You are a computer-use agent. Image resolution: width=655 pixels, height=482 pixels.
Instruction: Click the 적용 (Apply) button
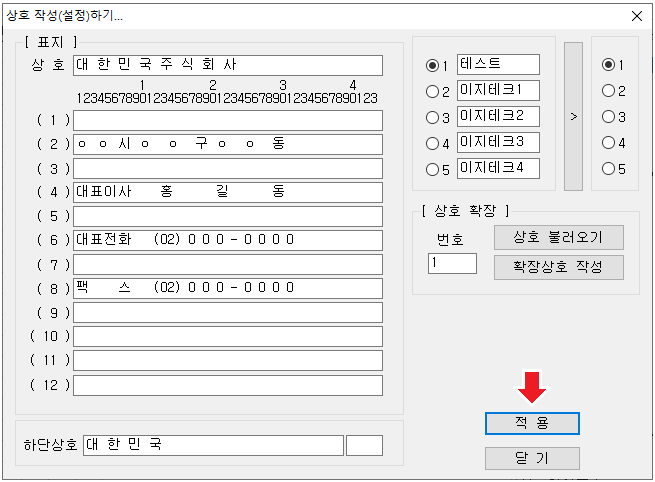[x=532, y=423]
